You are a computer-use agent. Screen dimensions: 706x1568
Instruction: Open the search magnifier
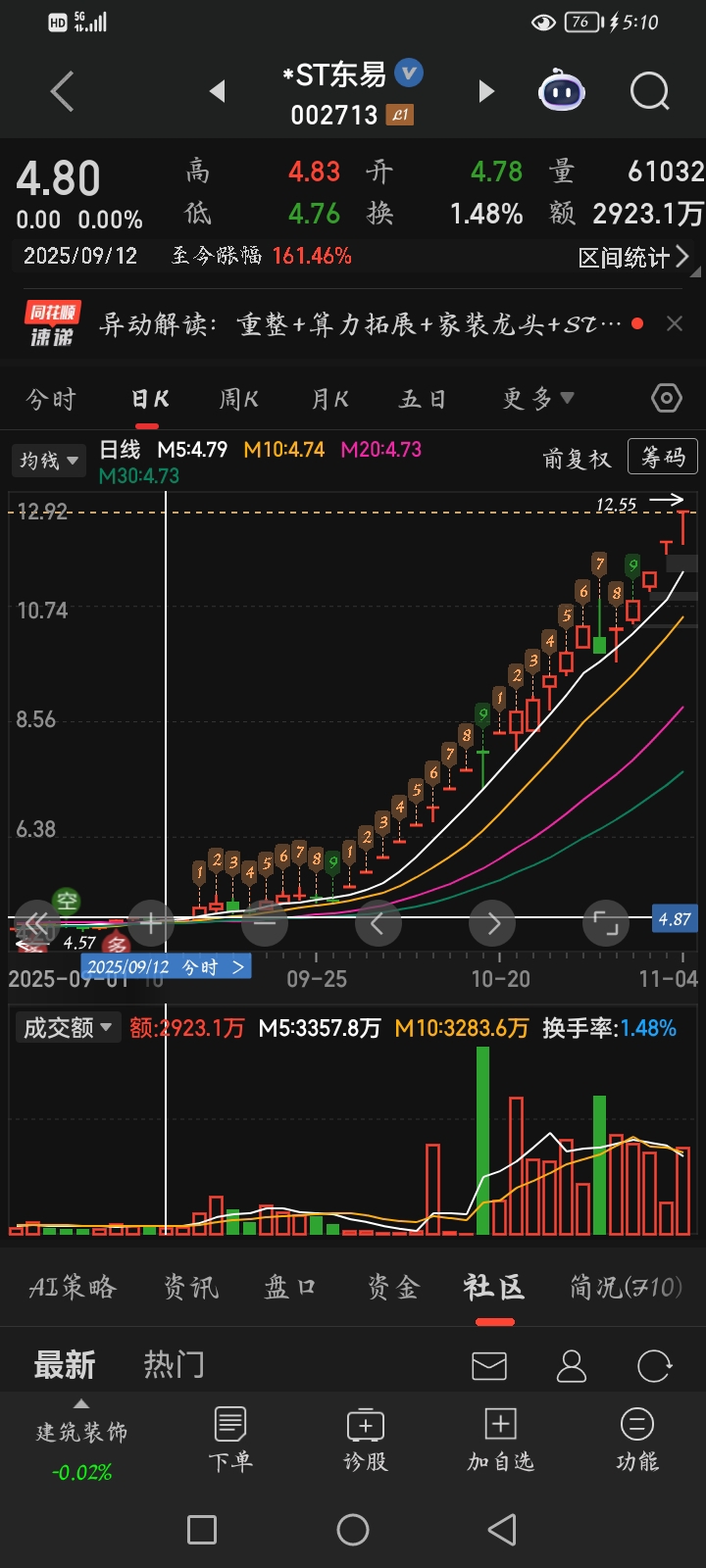click(649, 92)
